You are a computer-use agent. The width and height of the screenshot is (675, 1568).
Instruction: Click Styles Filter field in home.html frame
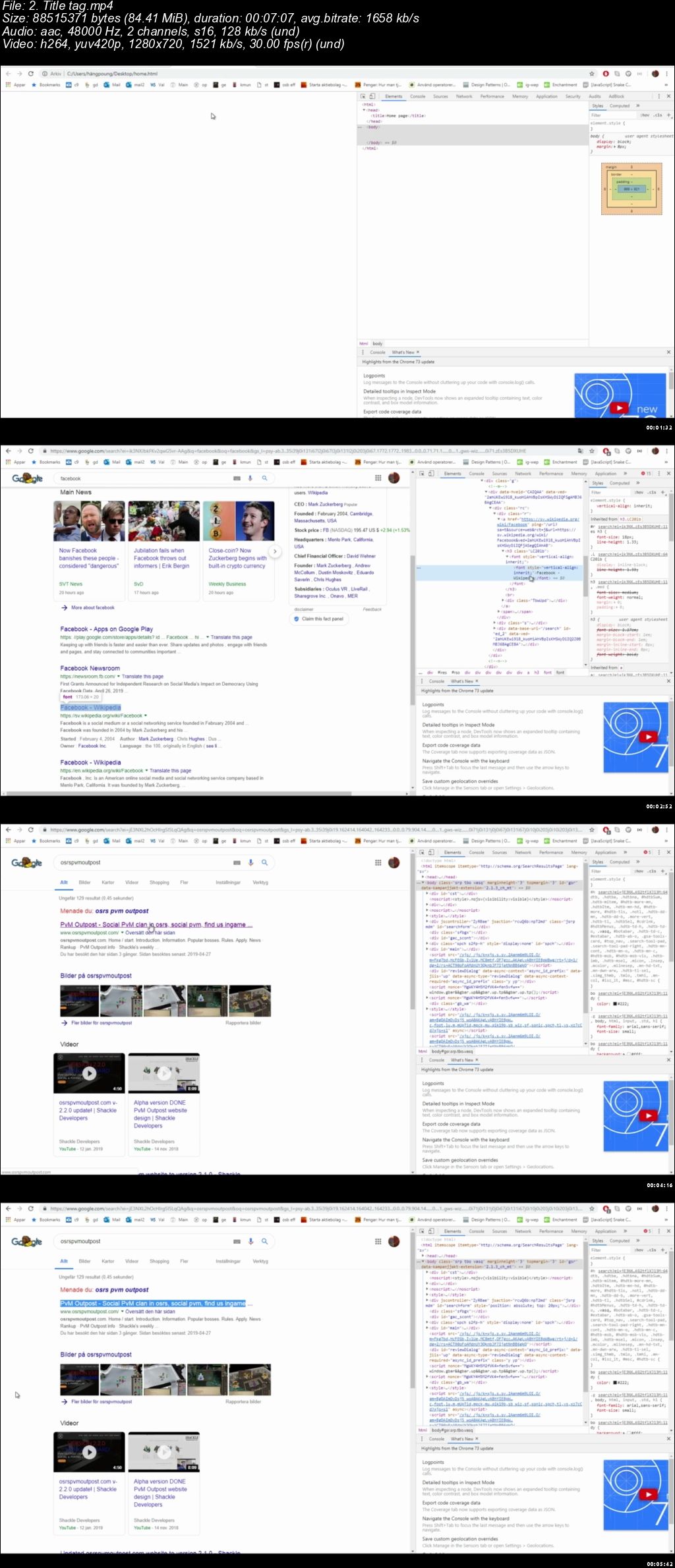(613, 115)
